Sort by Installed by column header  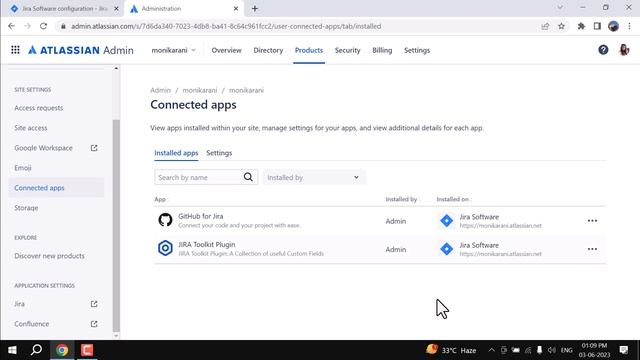(402, 199)
